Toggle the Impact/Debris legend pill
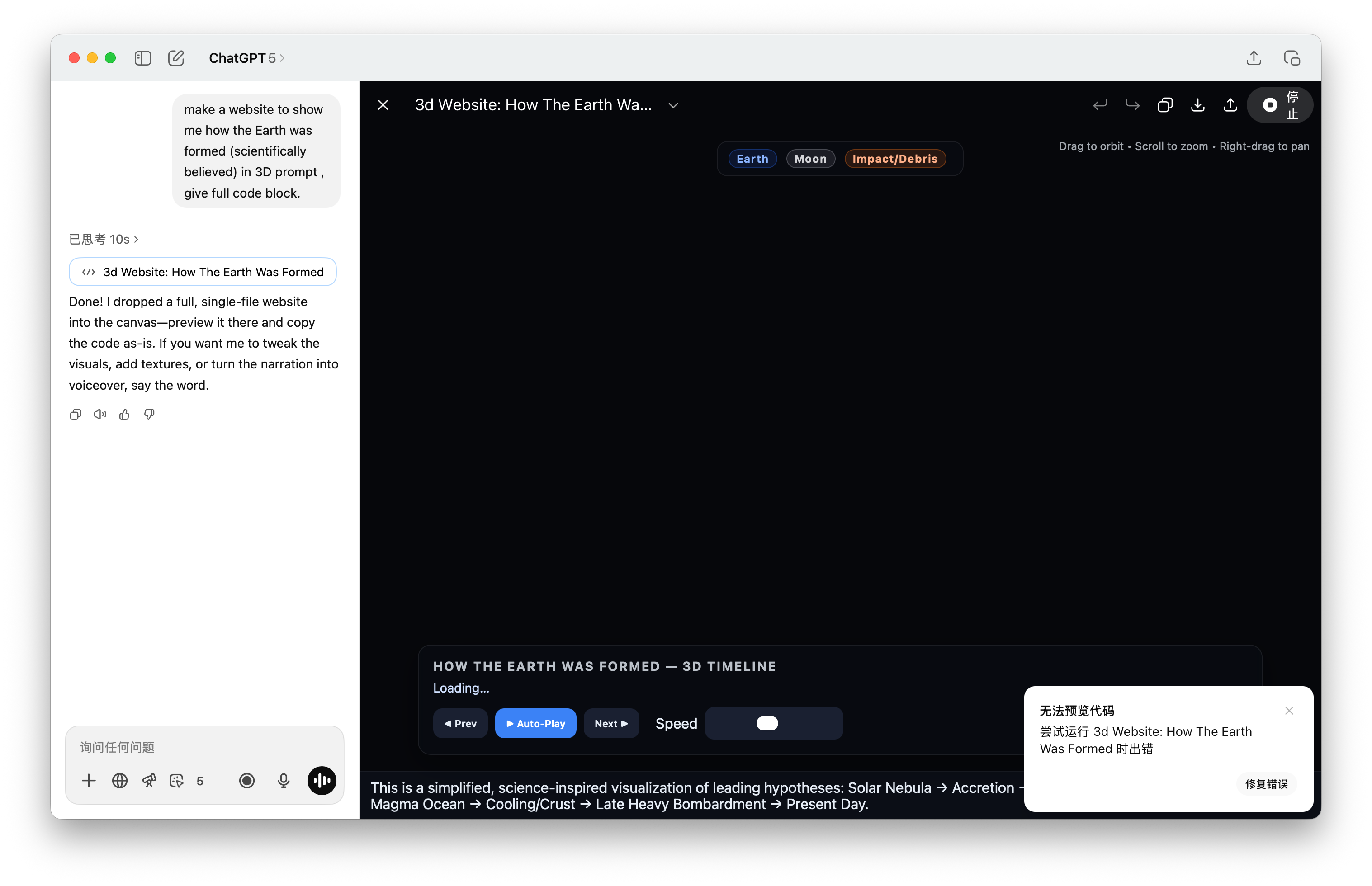1372x886 pixels. click(895, 159)
